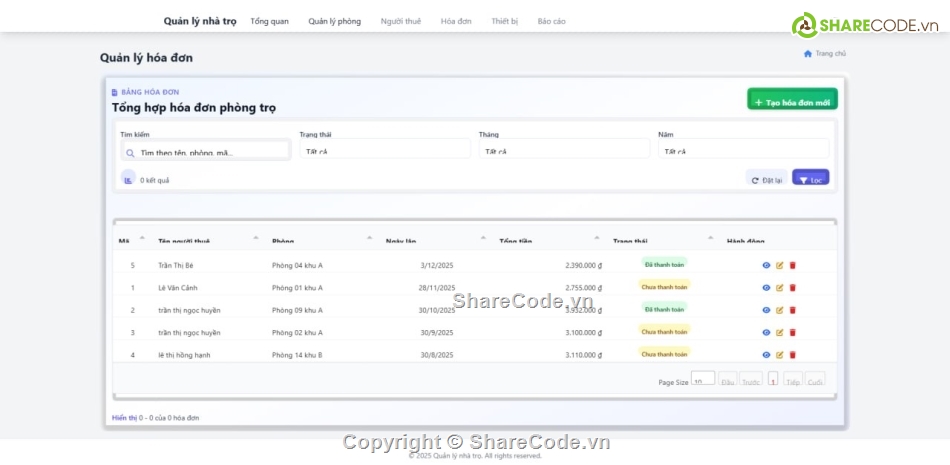Image resolution: width=950 pixels, height=465 pixels.
Task: Edit invoice of Trần Thị Bé
Action: tap(780, 265)
